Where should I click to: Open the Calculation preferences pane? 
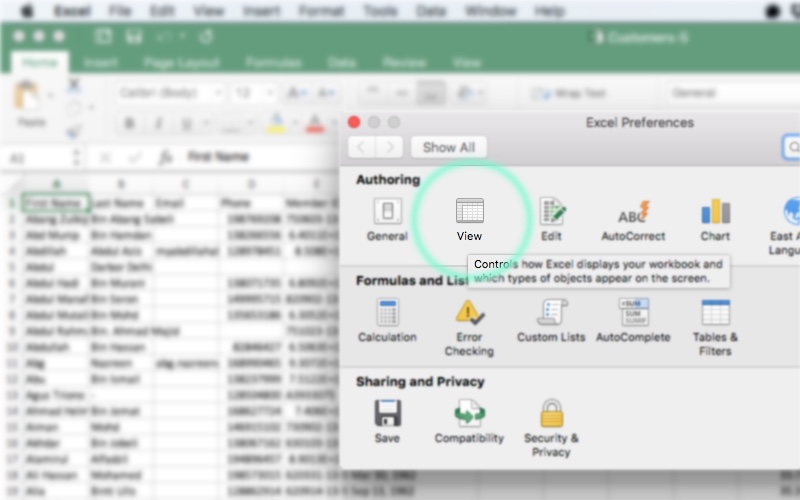point(387,320)
